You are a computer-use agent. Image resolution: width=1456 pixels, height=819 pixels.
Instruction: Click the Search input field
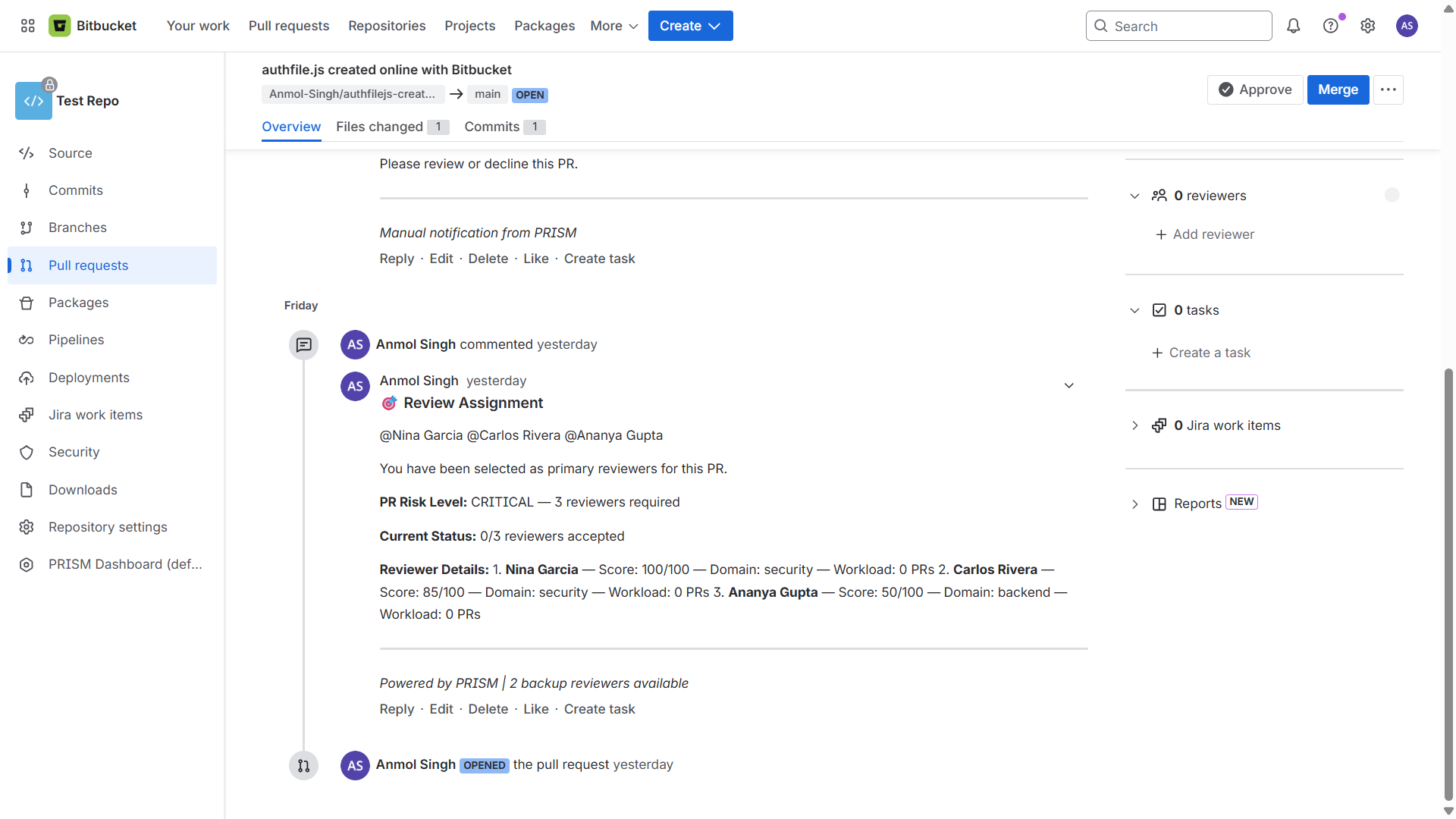pos(1179,26)
